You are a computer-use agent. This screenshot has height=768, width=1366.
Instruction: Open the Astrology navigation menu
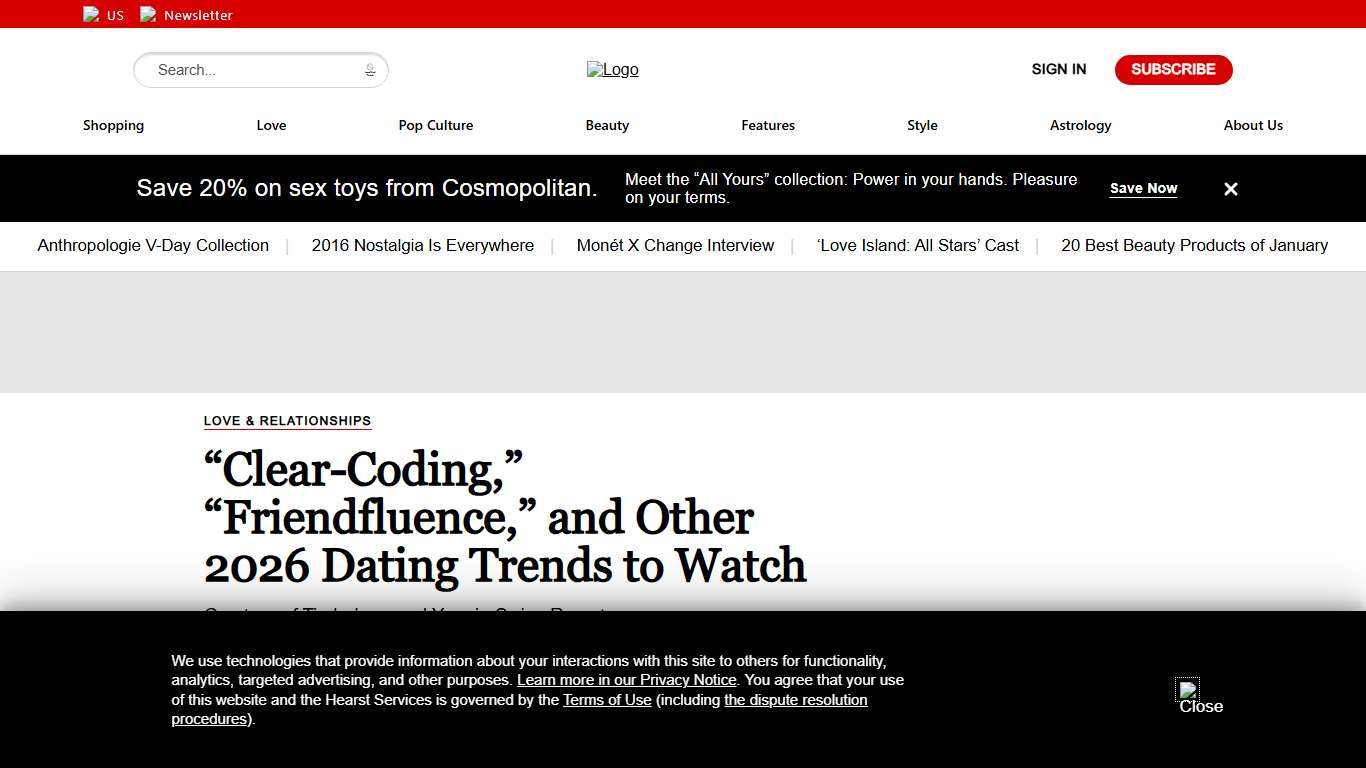[1080, 125]
